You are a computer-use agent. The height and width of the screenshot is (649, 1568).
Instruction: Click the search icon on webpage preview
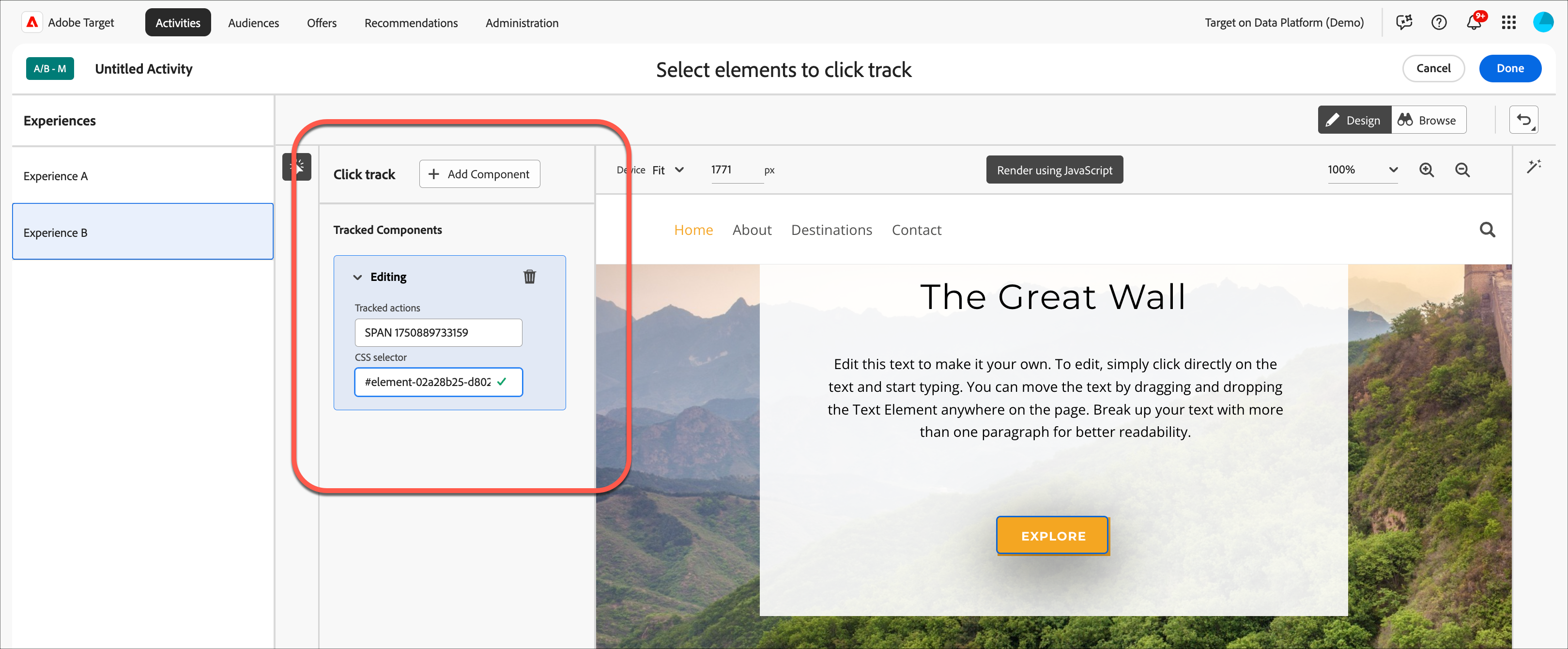1487,230
